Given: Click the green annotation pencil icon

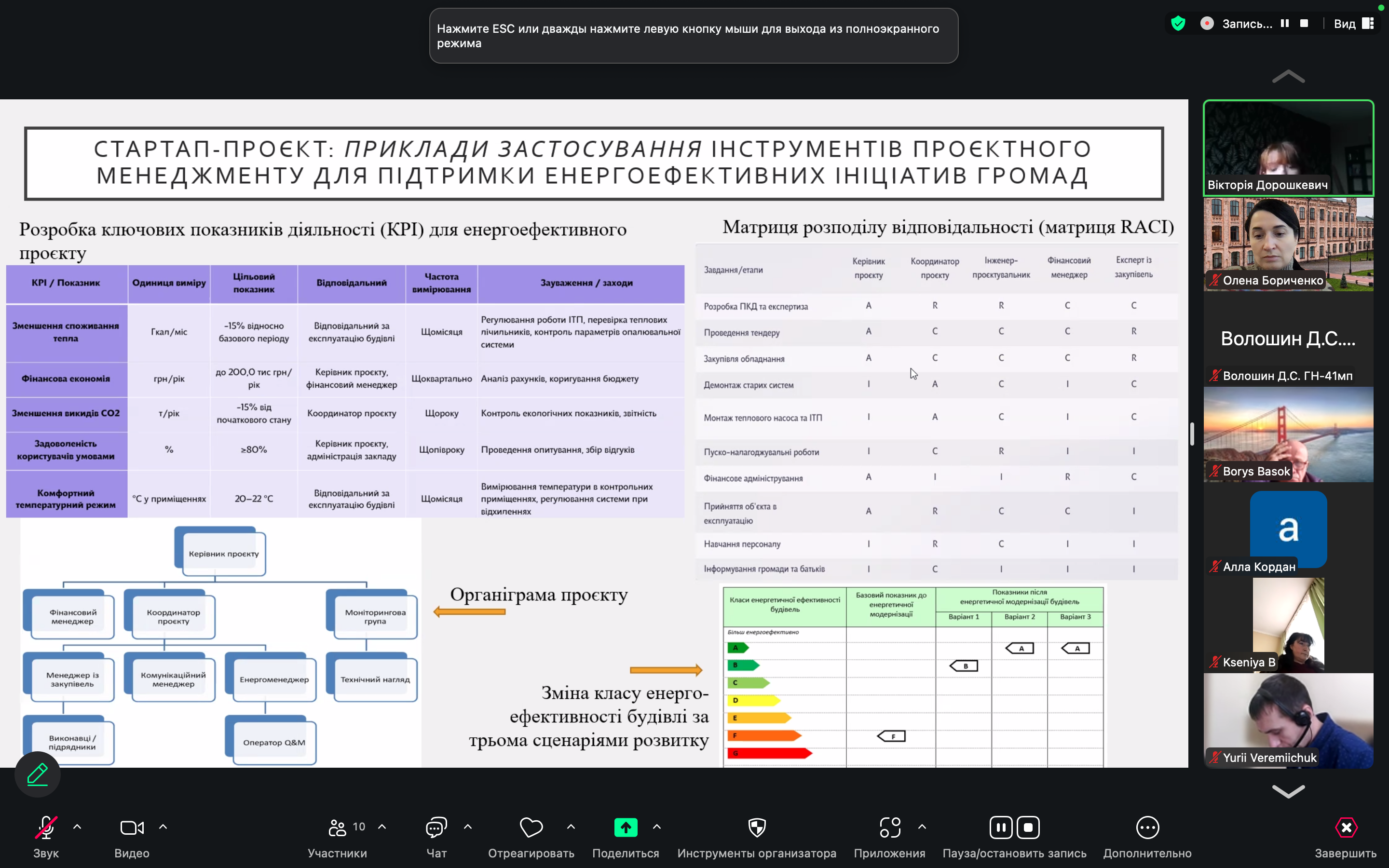Looking at the screenshot, I should [37, 774].
